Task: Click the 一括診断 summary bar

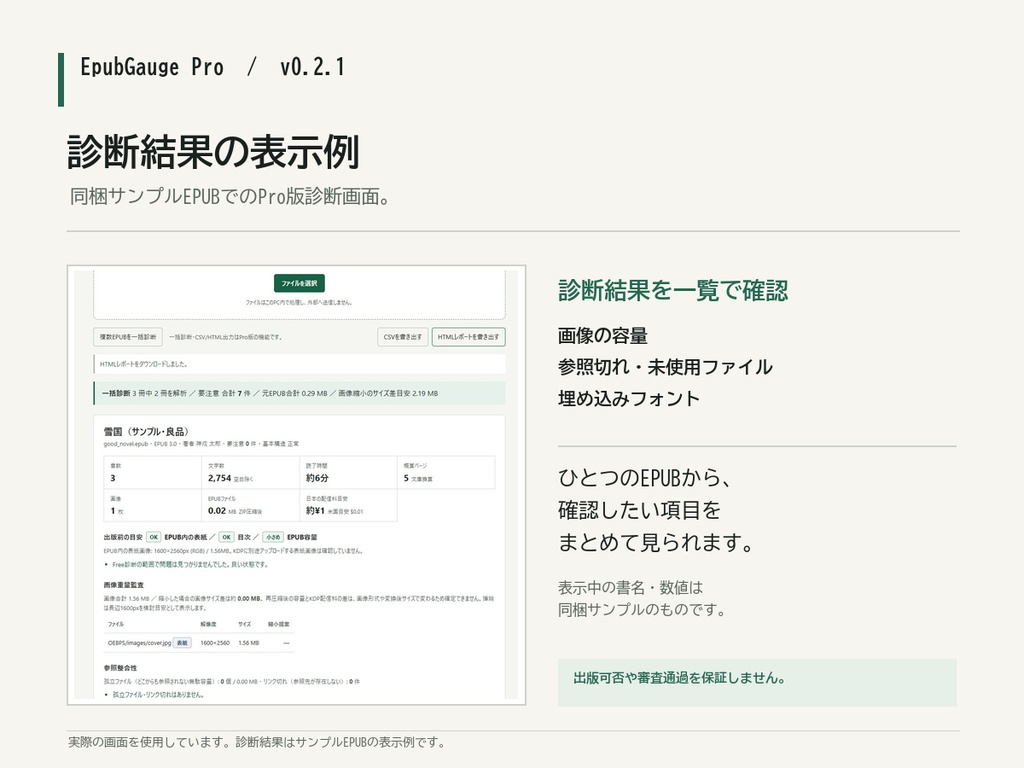Action: [299, 393]
